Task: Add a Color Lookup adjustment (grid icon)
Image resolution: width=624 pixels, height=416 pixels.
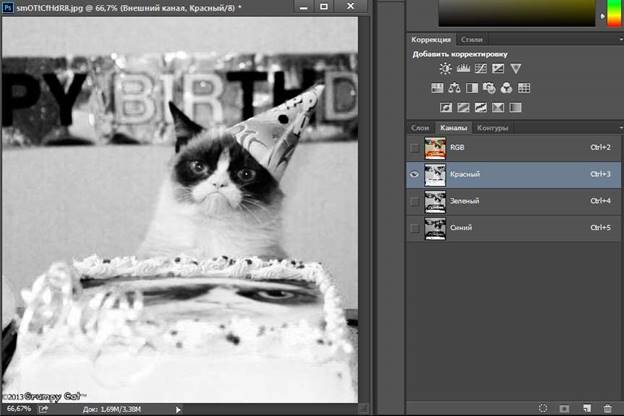Action: (x=524, y=88)
